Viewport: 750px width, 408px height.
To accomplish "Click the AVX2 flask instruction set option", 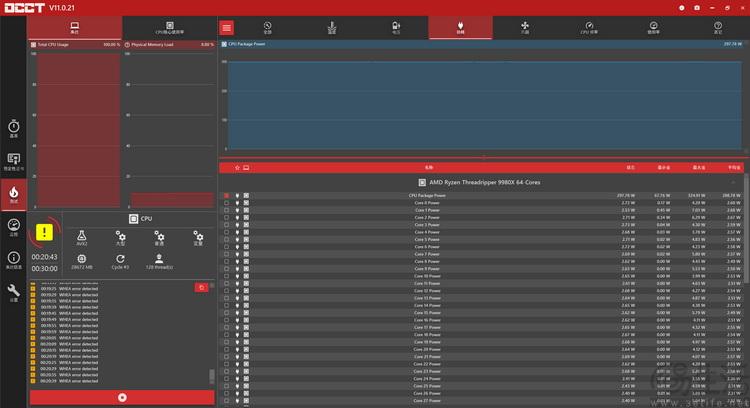I will [82, 238].
